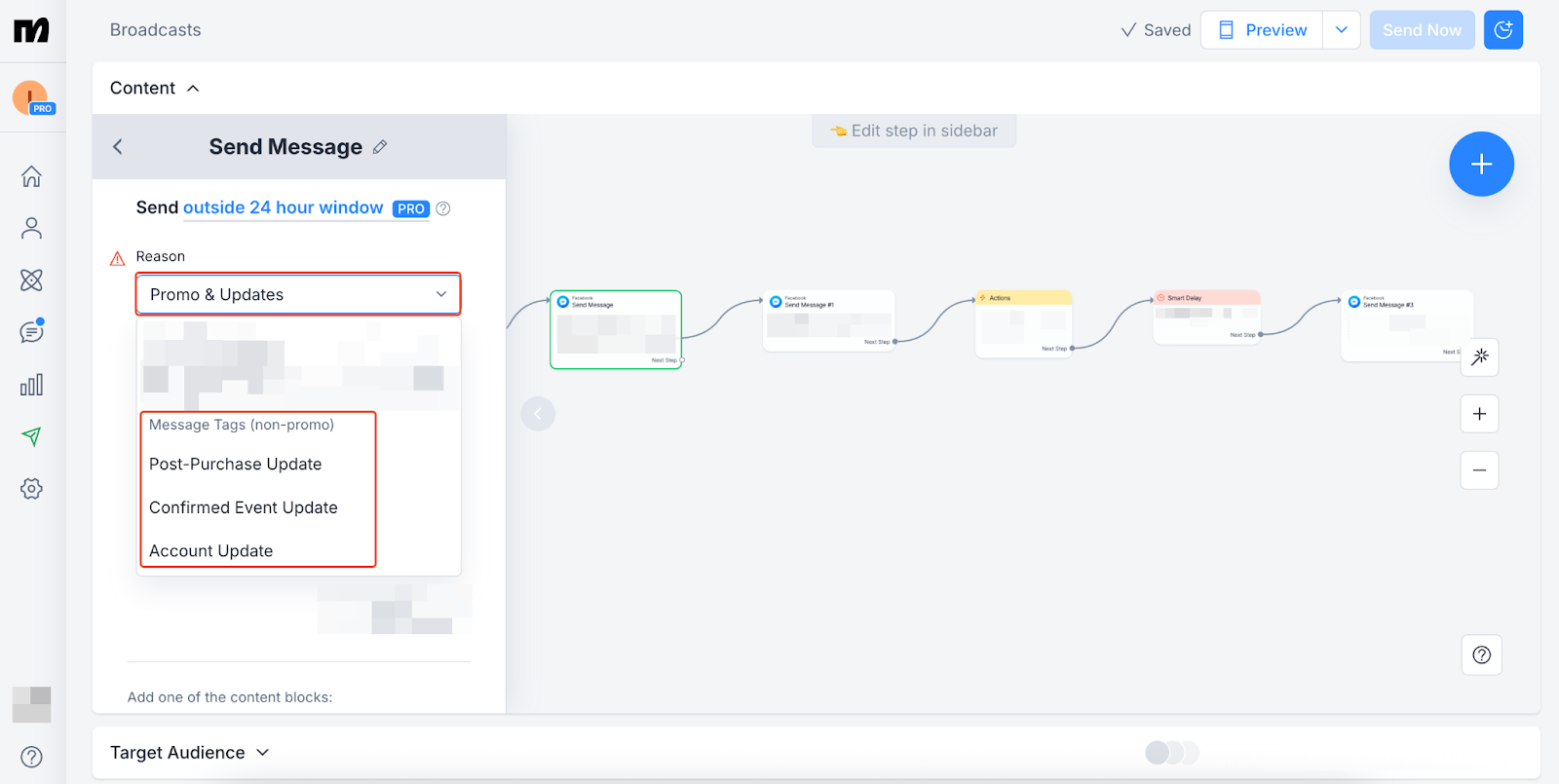
Task: Click the outside 24 hour window link
Action: click(x=283, y=207)
